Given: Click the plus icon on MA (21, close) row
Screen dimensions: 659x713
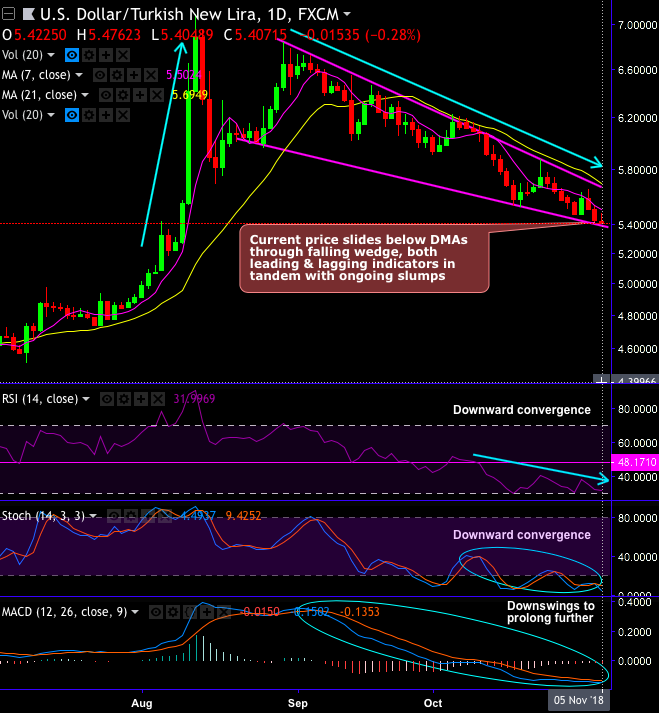Looking at the screenshot, I should click(140, 95).
